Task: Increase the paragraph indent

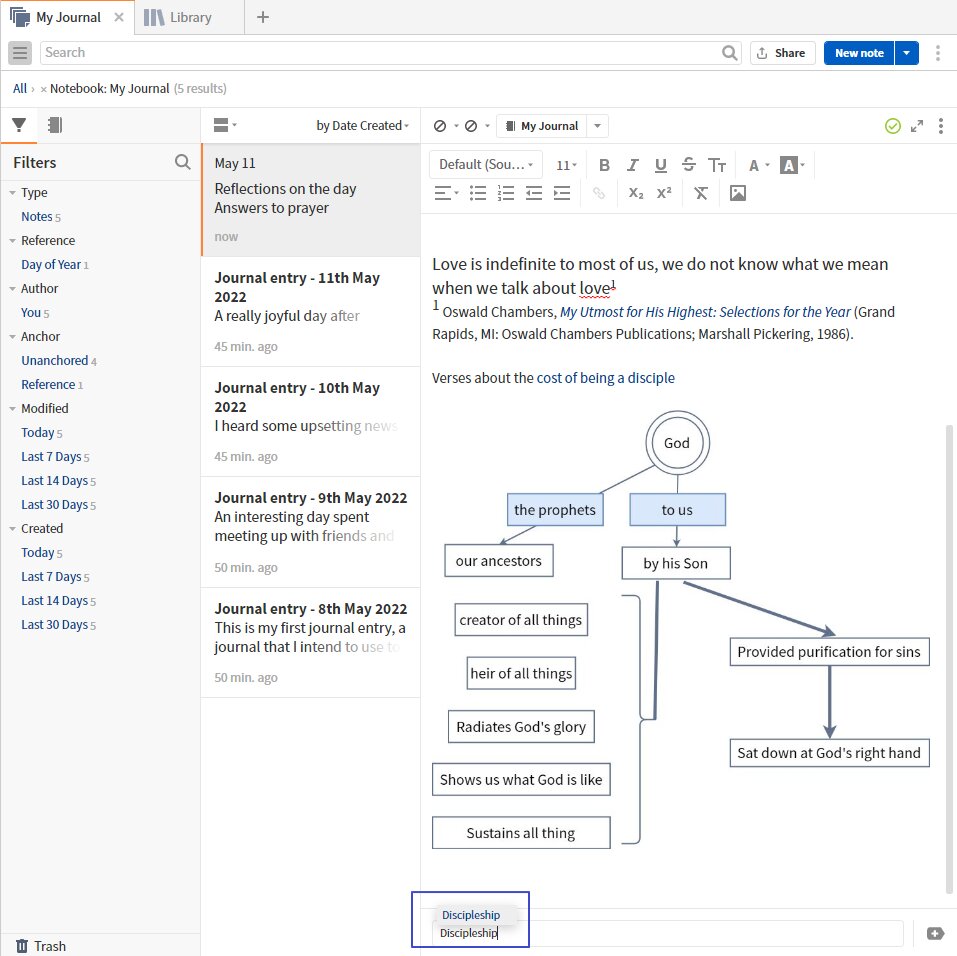Action: click(562, 194)
